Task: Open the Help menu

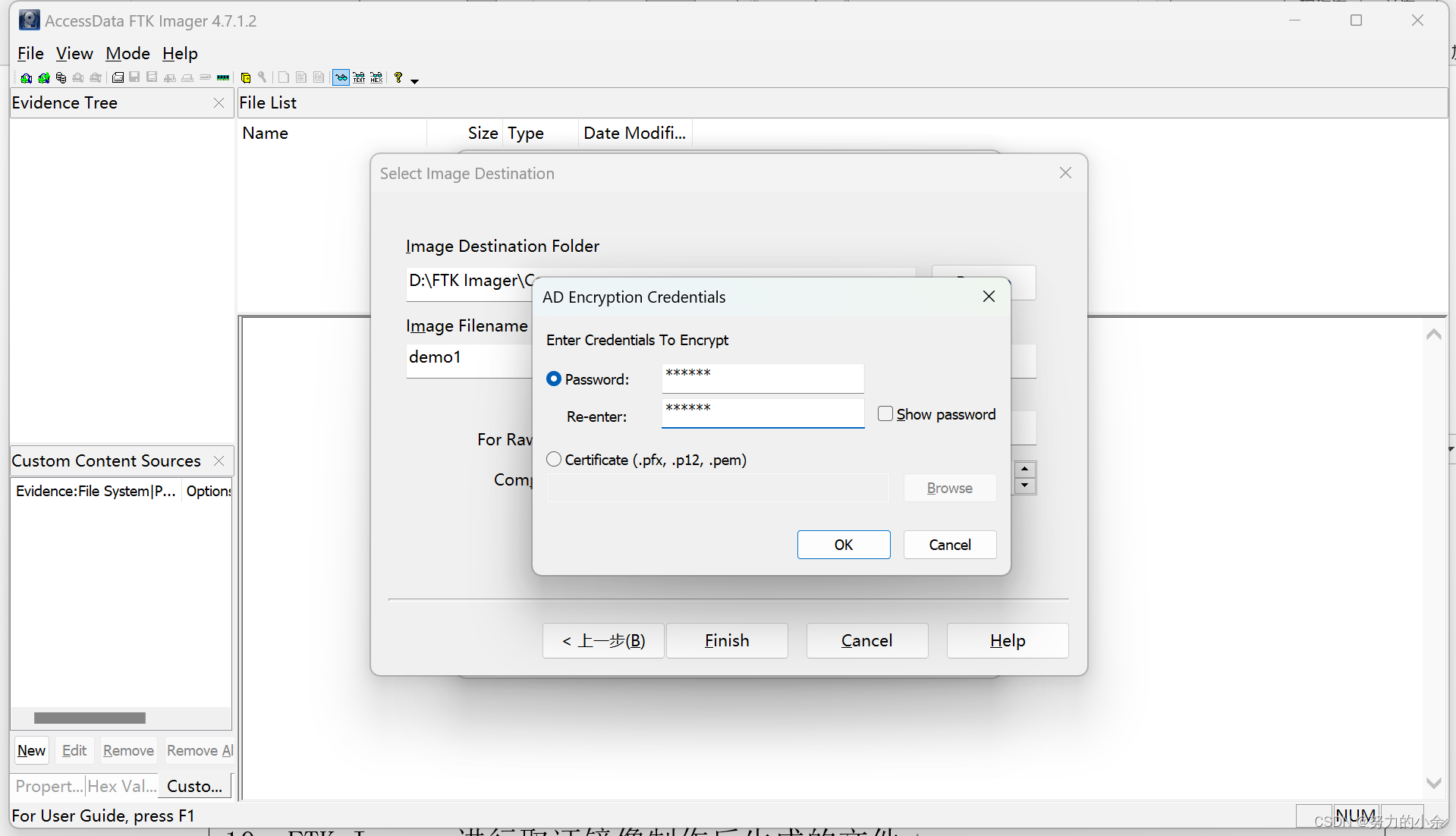Action: click(180, 53)
